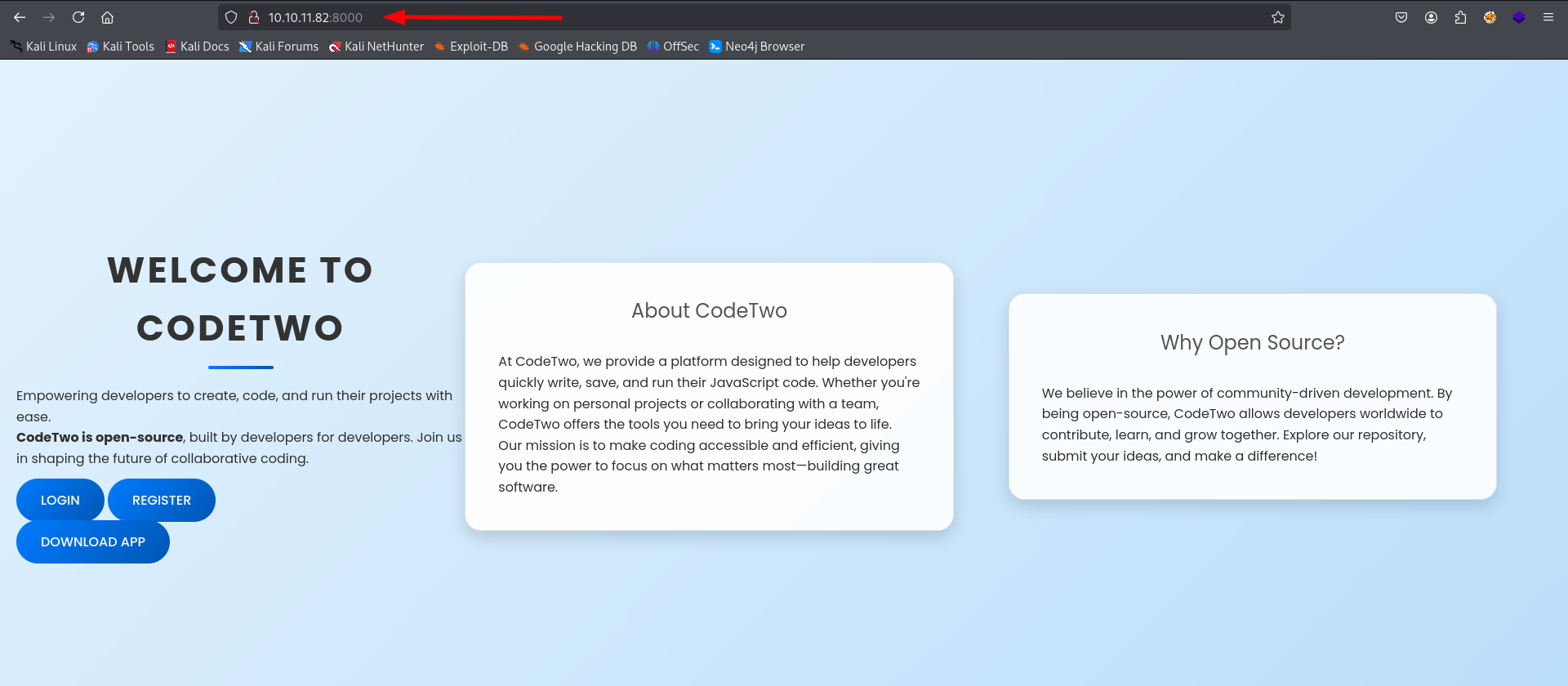
Task: Click the browser back arrow
Action: (x=20, y=17)
